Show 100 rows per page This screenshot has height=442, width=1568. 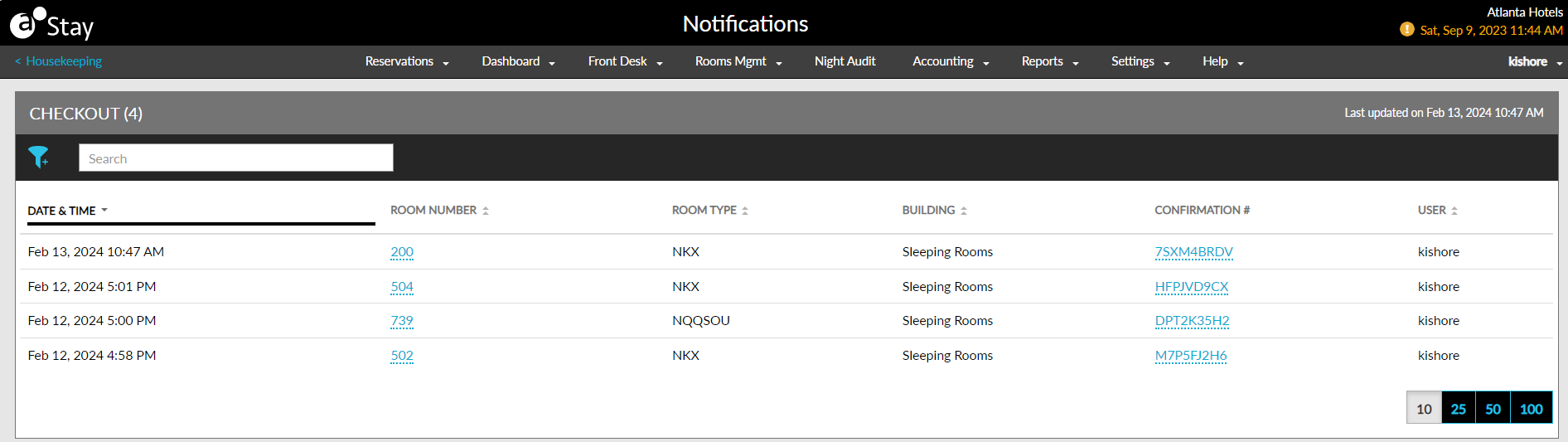(1531, 409)
